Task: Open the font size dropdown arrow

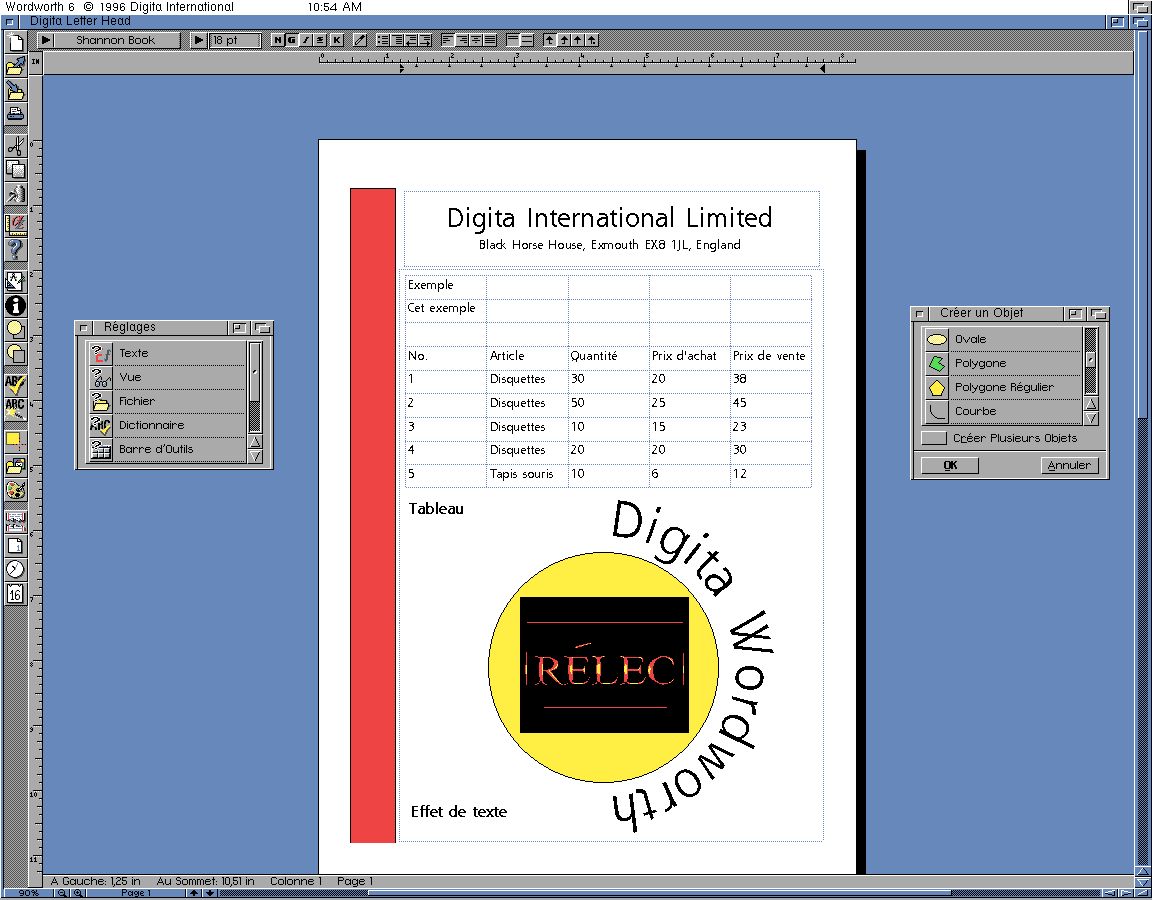Action: (x=198, y=40)
